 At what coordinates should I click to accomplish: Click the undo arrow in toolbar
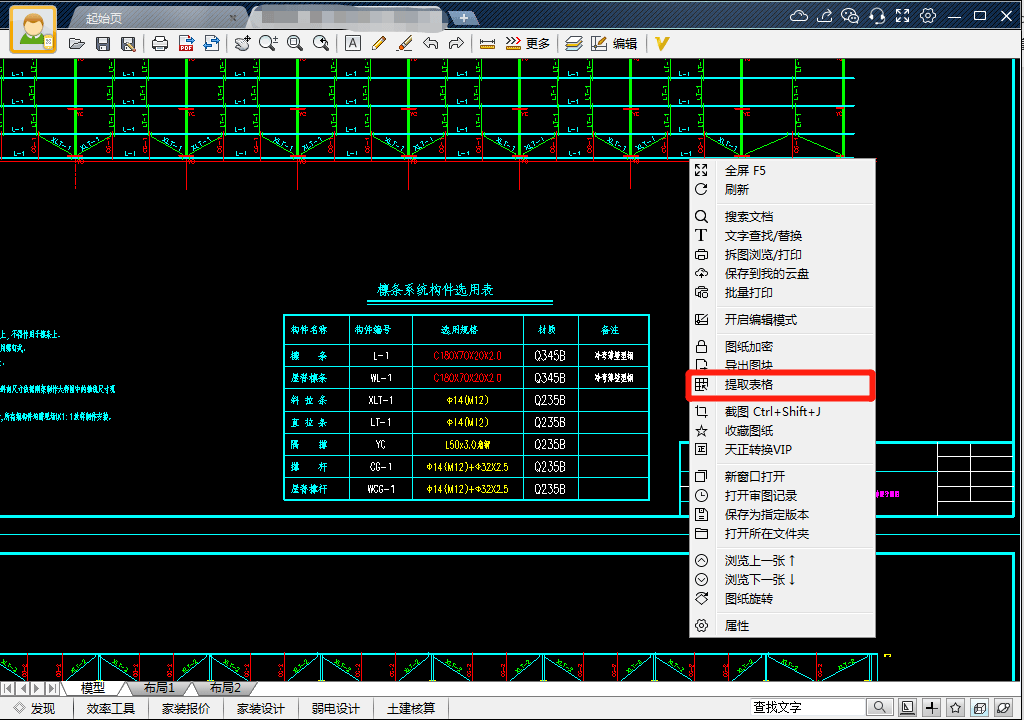click(x=431, y=43)
